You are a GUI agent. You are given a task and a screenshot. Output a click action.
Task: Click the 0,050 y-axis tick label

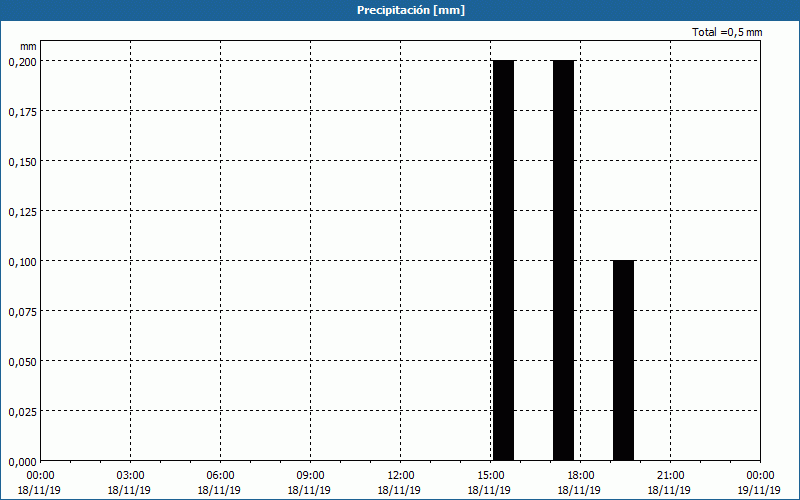point(22,361)
